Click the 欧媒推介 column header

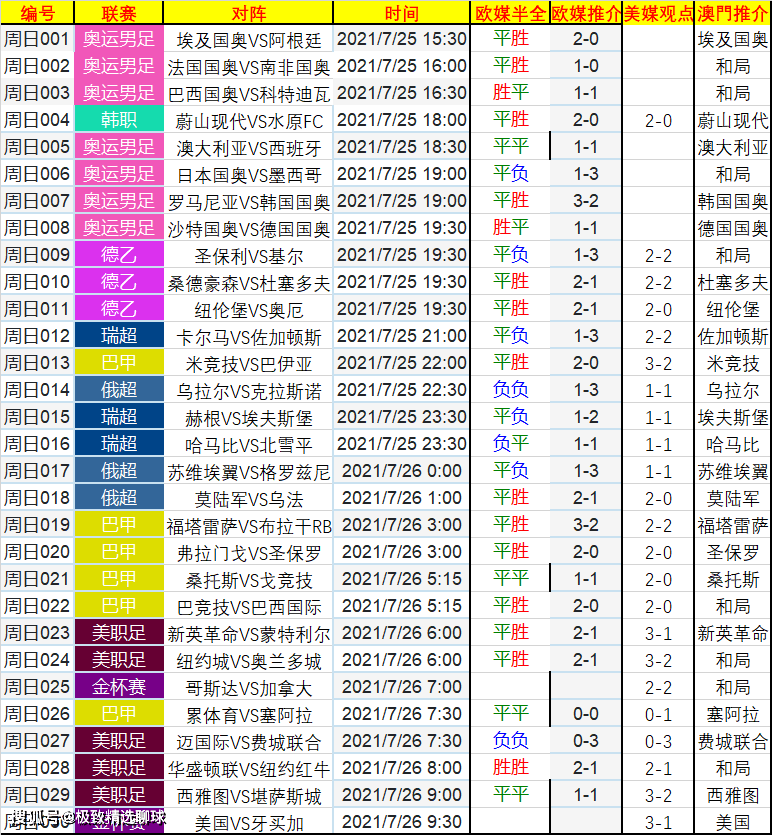(x=586, y=13)
